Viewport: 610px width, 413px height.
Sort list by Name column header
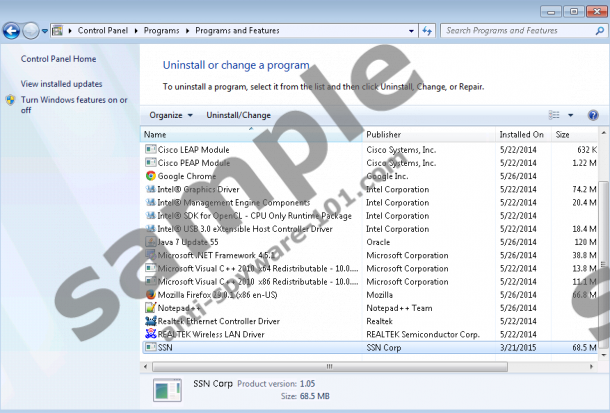155,134
